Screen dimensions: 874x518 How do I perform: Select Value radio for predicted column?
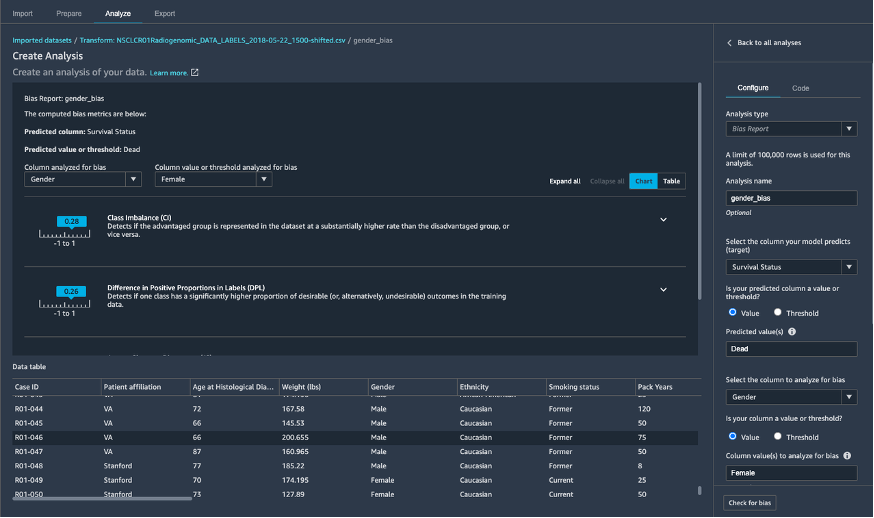pos(733,313)
